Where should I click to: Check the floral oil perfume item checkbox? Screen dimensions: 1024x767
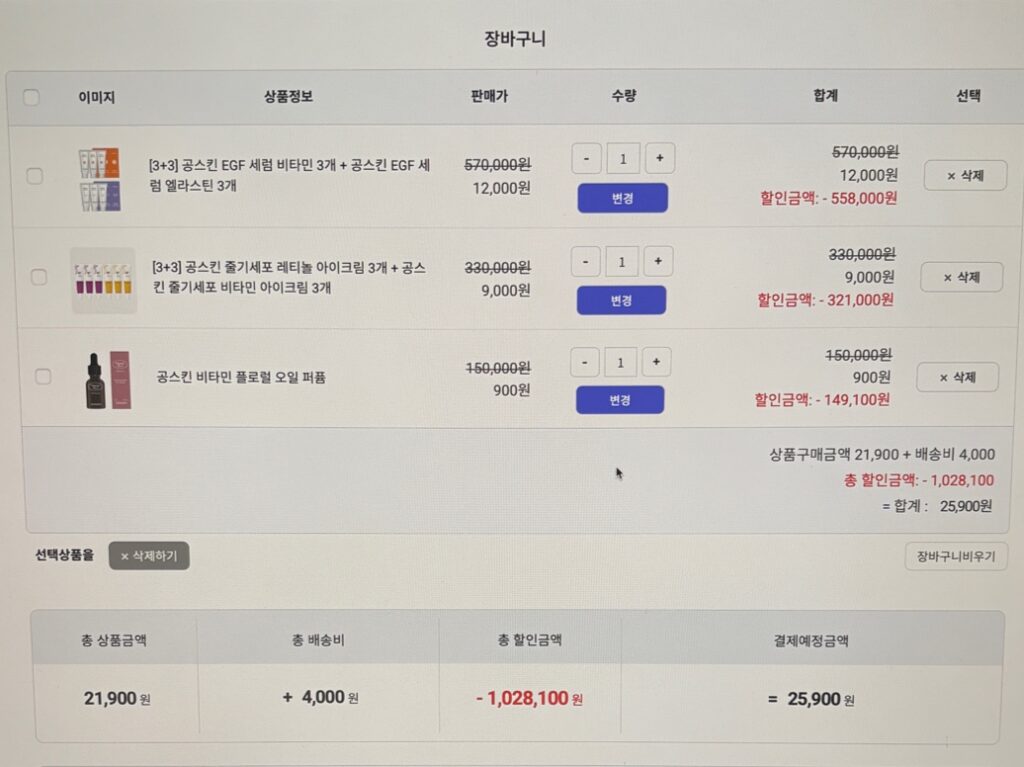point(43,376)
